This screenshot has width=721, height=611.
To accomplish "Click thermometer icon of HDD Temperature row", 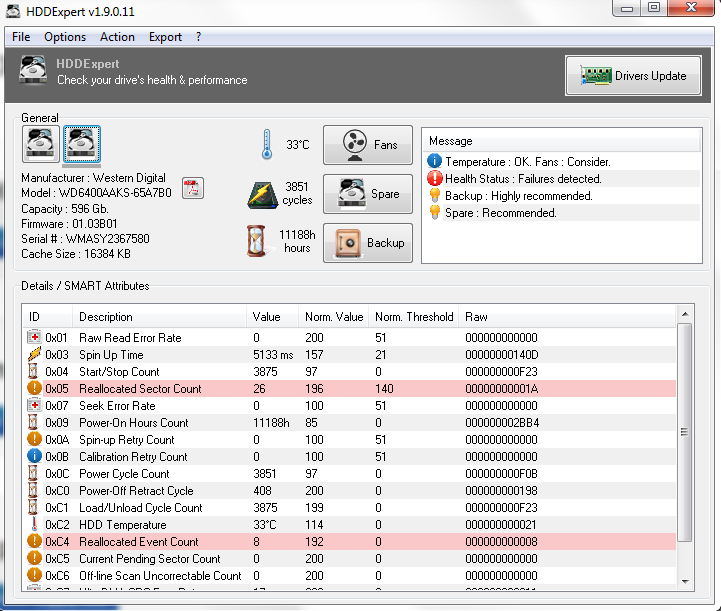I will click(34, 524).
